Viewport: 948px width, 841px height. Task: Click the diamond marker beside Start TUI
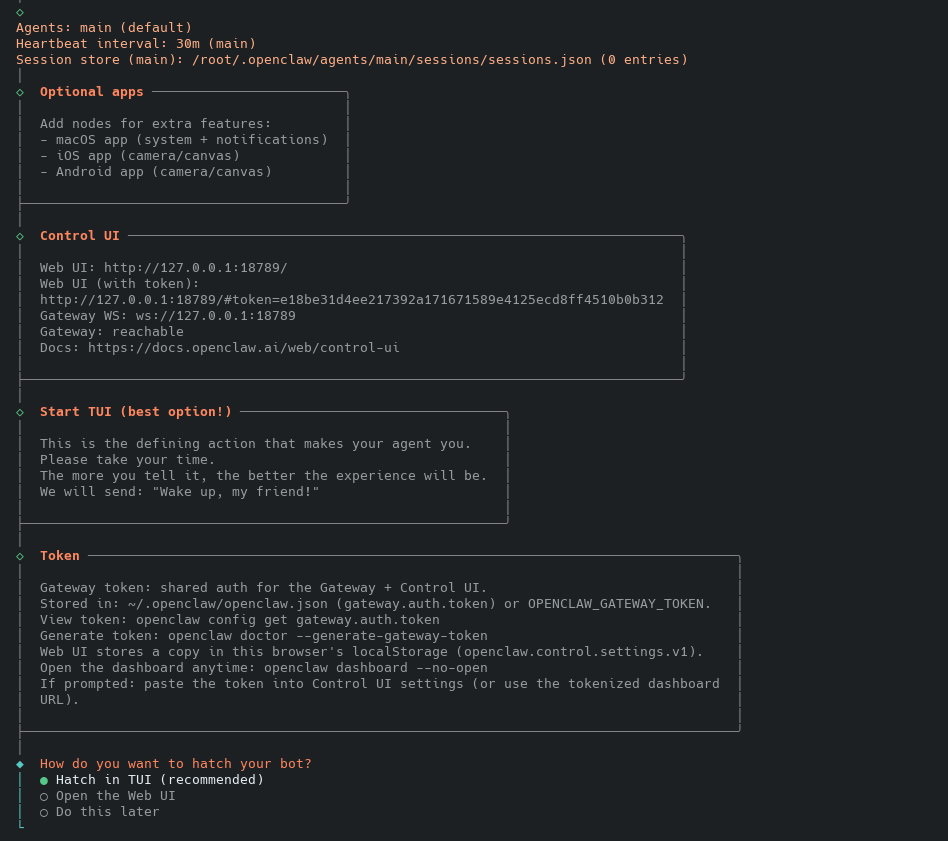(20, 412)
